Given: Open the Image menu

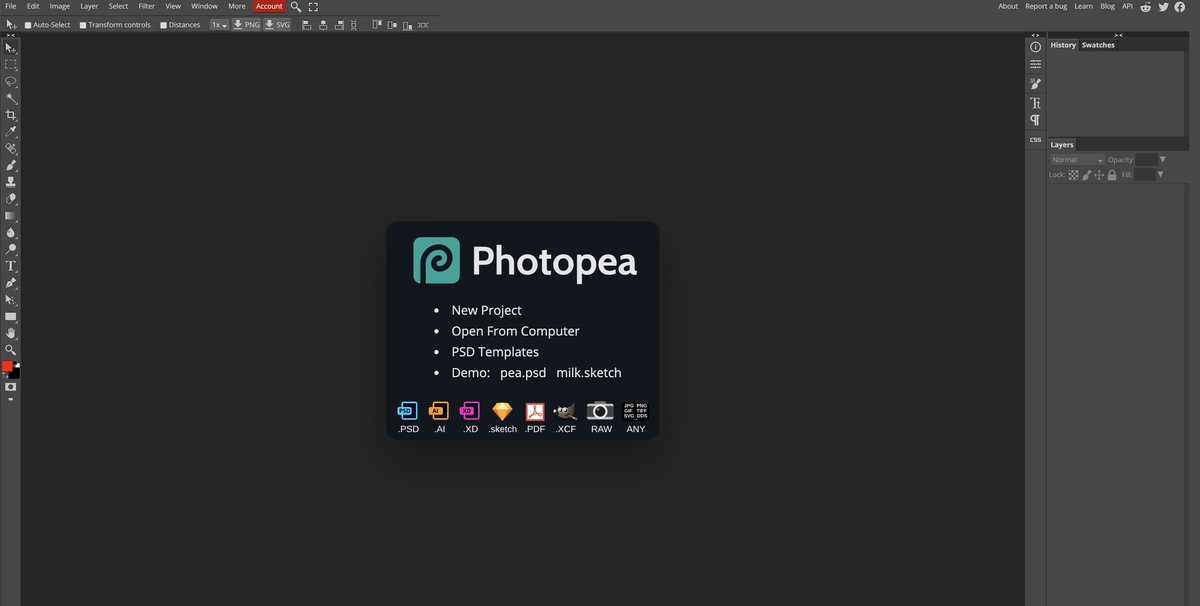Looking at the screenshot, I should pyautogui.click(x=60, y=6).
